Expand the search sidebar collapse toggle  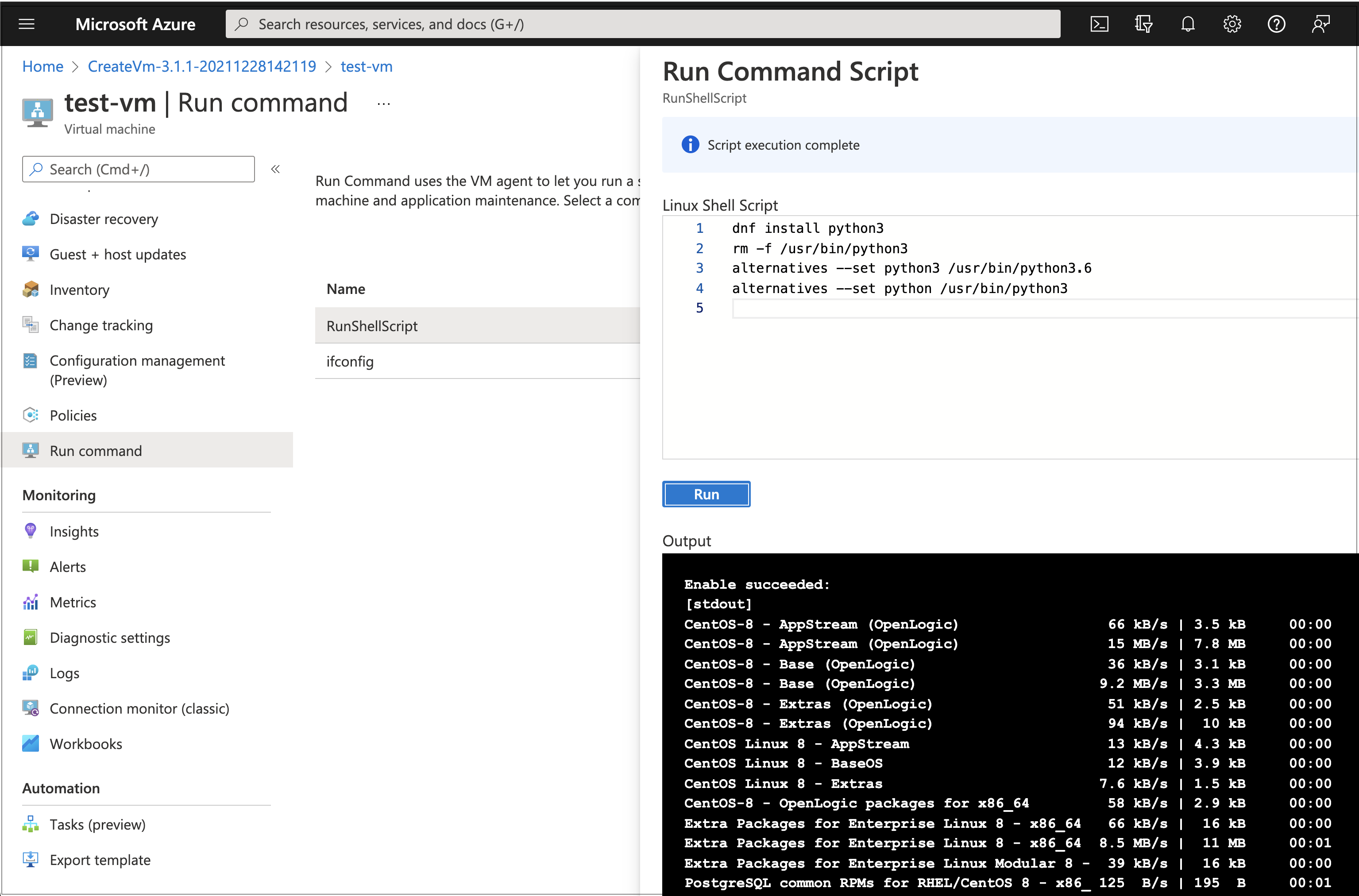[278, 168]
